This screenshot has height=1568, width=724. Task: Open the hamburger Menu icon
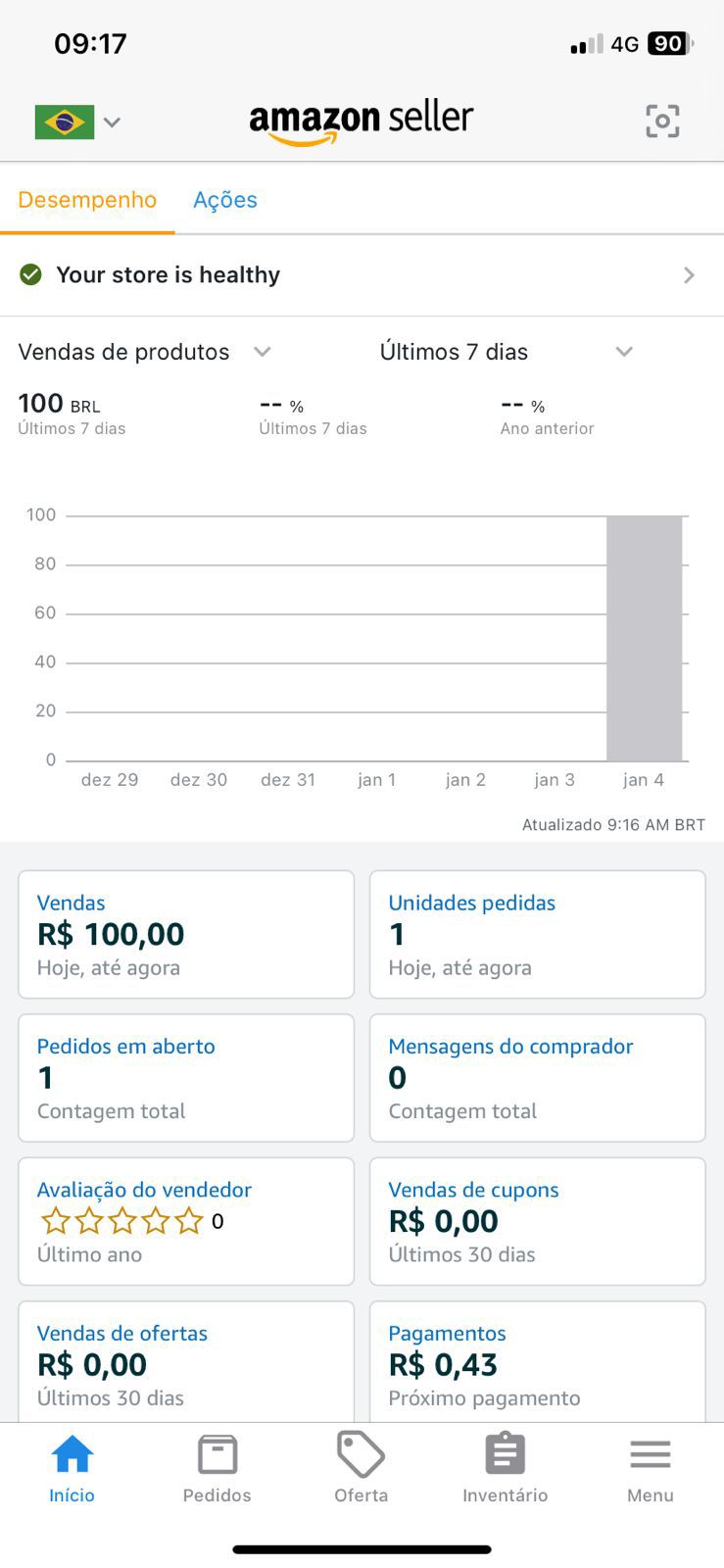coord(650,1454)
